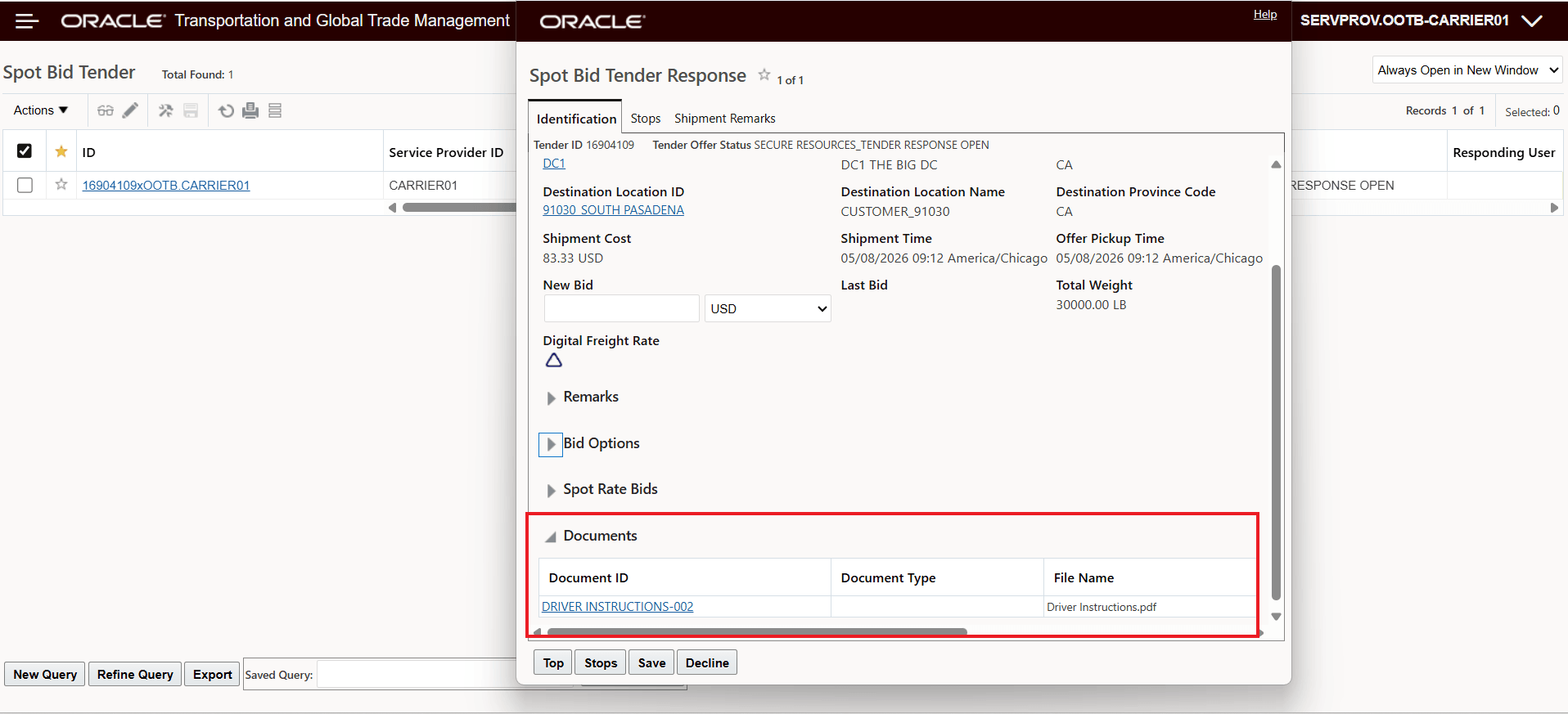
Task: Click dialog scrollbar down arrow
Action: (1276, 617)
